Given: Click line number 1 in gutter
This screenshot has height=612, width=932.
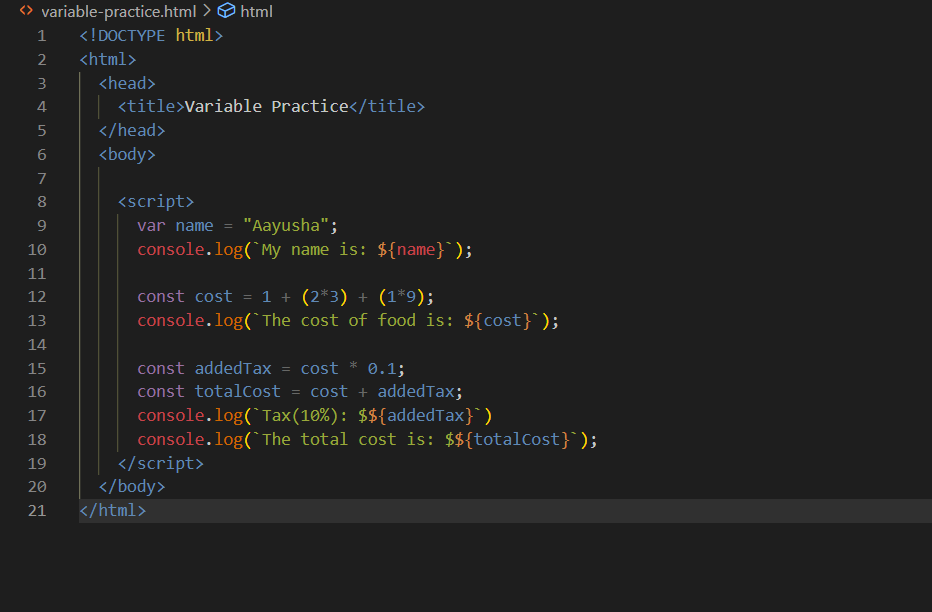Looking at the screenshot, I should [42, 36].
